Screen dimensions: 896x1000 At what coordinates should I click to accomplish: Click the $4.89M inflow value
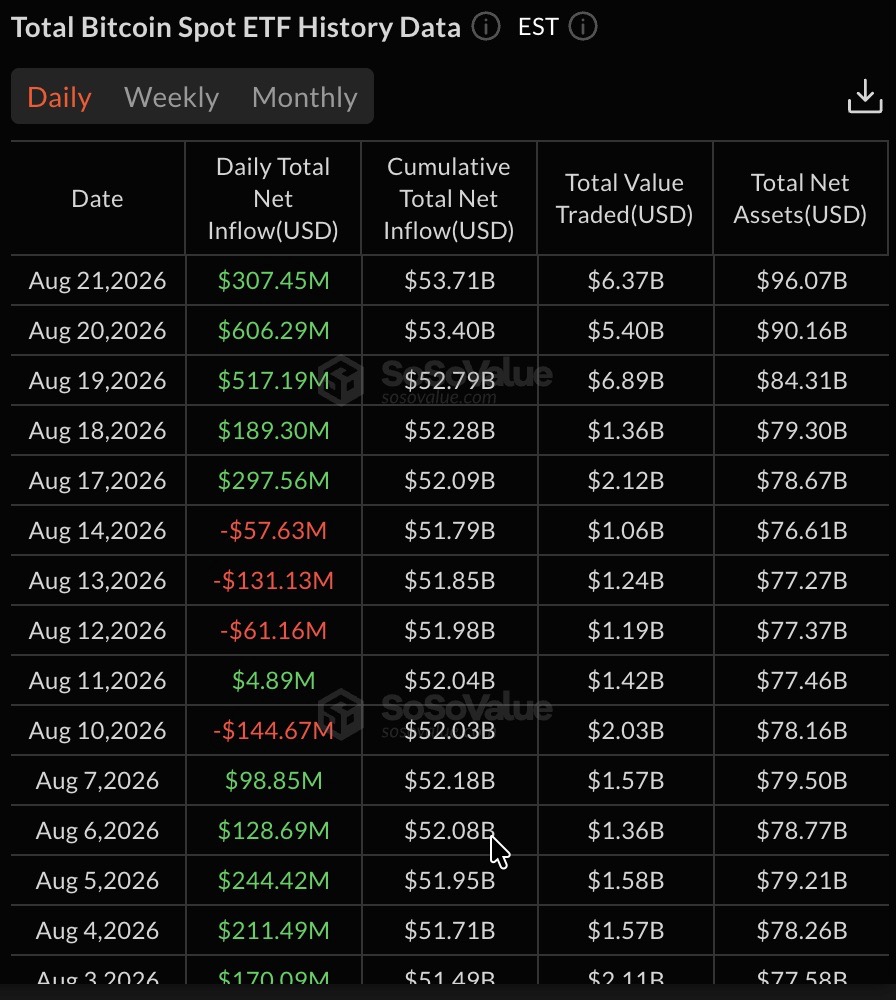[x=274, y=680]
